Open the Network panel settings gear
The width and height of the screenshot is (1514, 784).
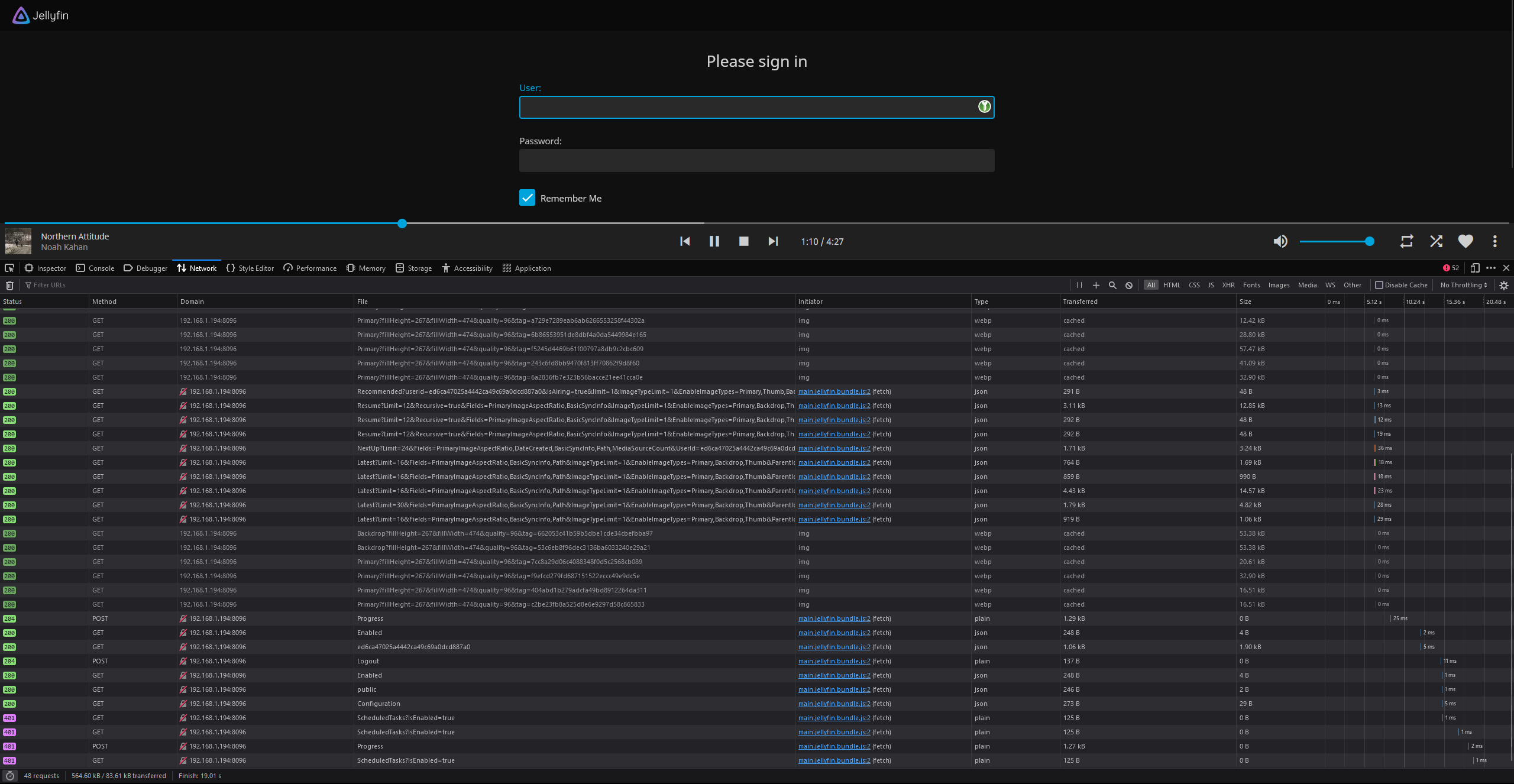tap(1504, 285)
